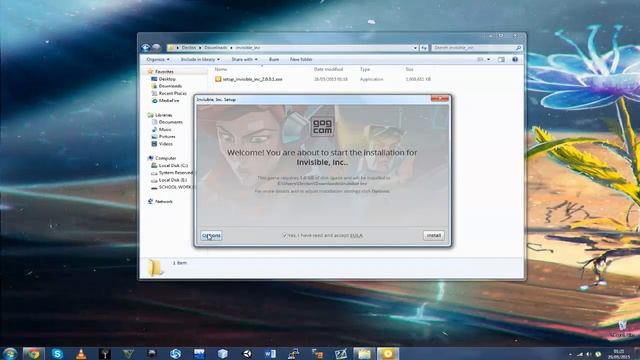Viewport: 640px width, 360px height.
Task: Open Local Disk (C:) in navigation pane
Action: [x=173, y=166]
